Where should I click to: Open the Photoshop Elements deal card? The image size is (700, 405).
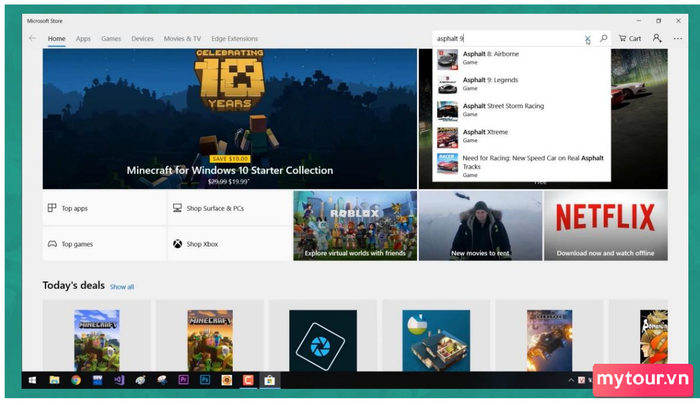323,336
